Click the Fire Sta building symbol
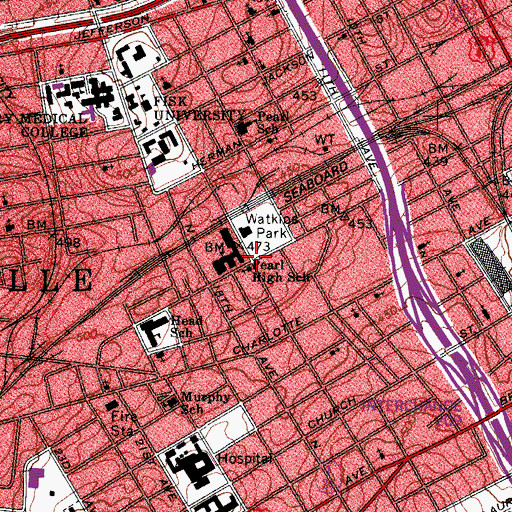Screen dimensions: 512x512 [112, 405]
